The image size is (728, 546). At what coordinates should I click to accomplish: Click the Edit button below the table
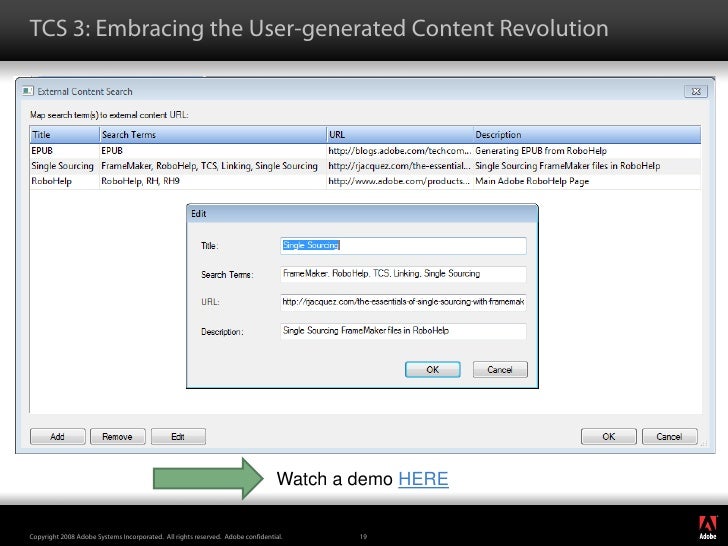(178, 436)
